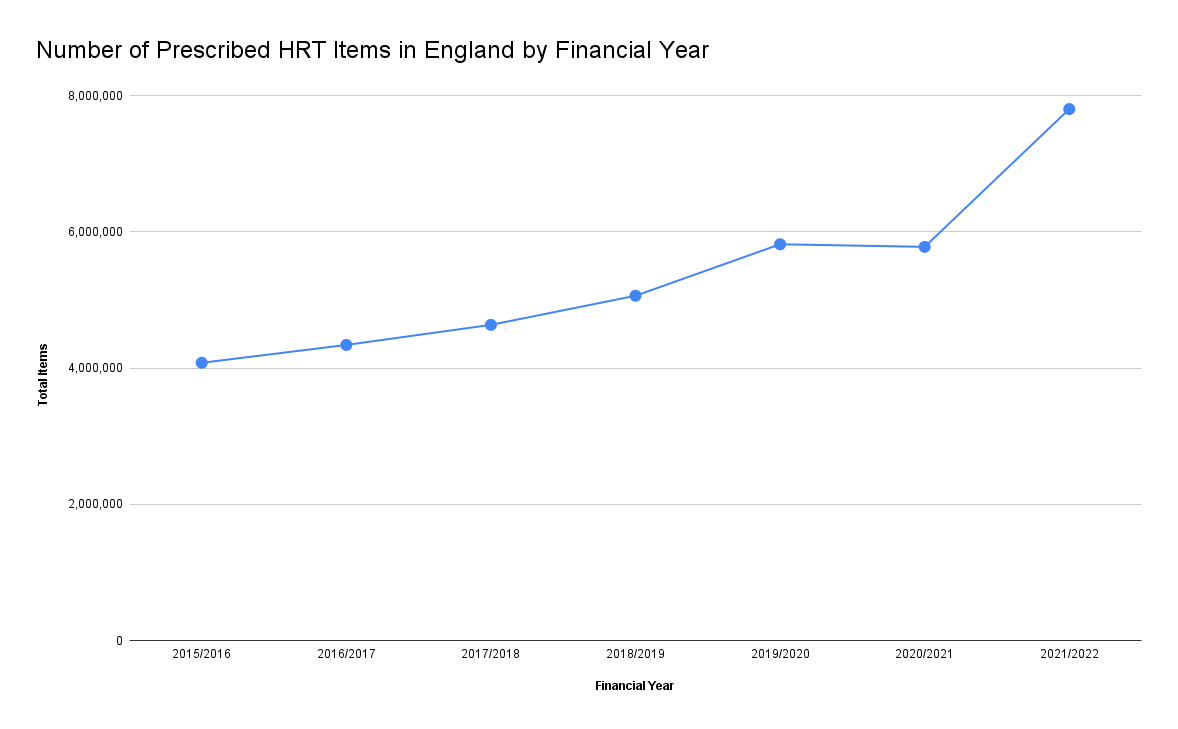Click the 0 y-axis label
The image size is (1178, 729).
(x=119, y=641)
